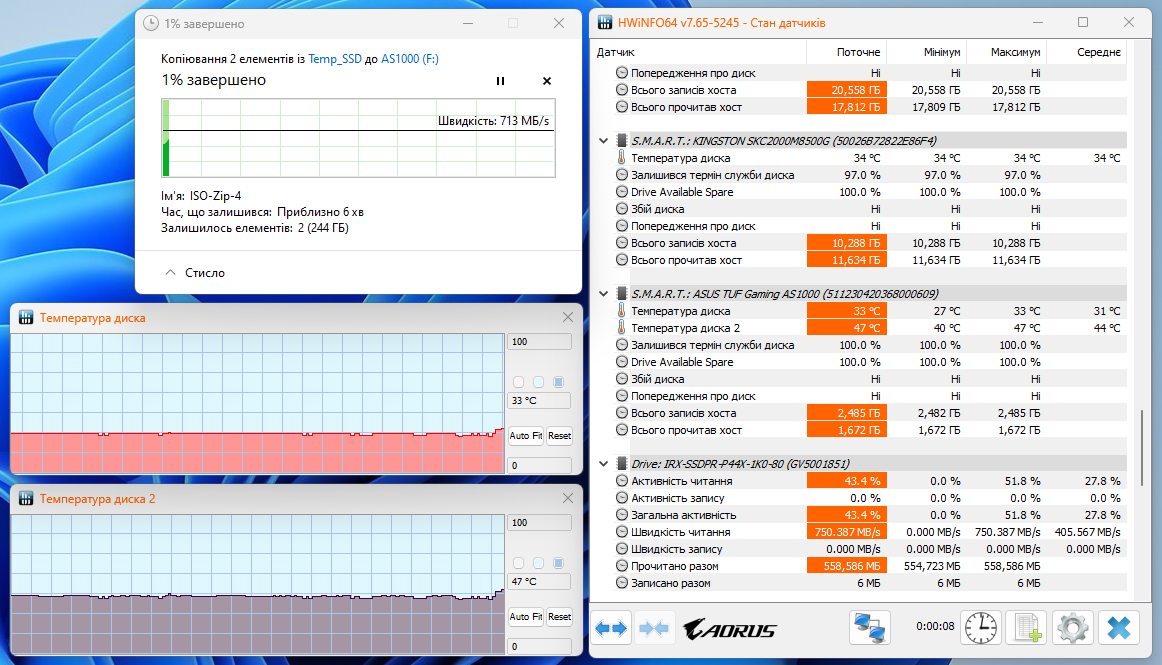
Task: Click the clock icon in copy dialog title
Action: pyautogui.click(x=150, y=23)
